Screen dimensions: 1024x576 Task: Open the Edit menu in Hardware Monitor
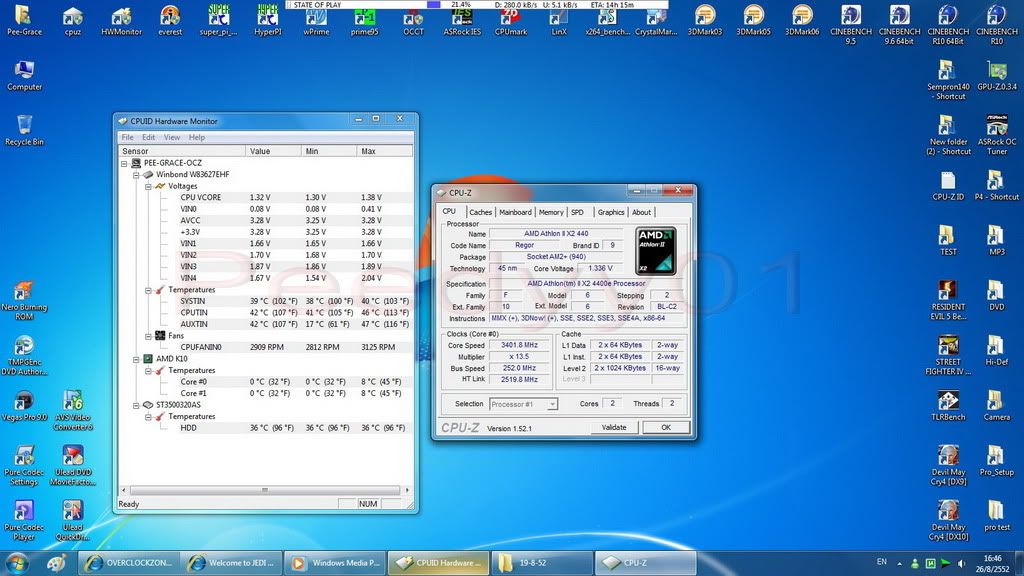point(149,137)
